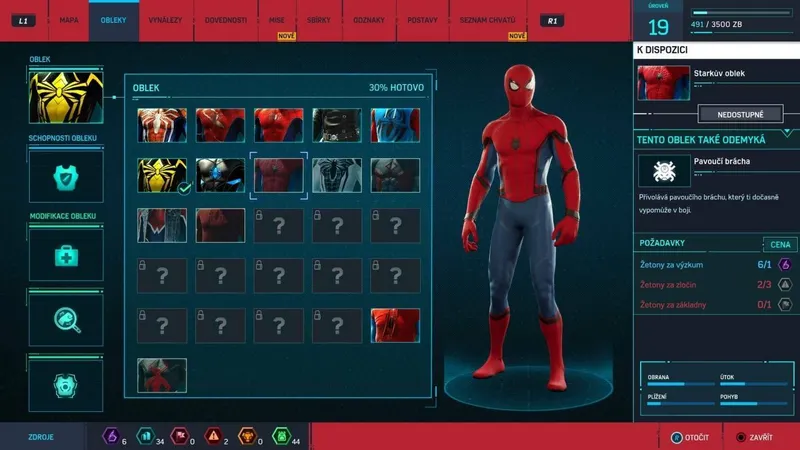
Task: Open the bottom armor suit mod slot
Action: pyautogui.click(x=66, y=386)
